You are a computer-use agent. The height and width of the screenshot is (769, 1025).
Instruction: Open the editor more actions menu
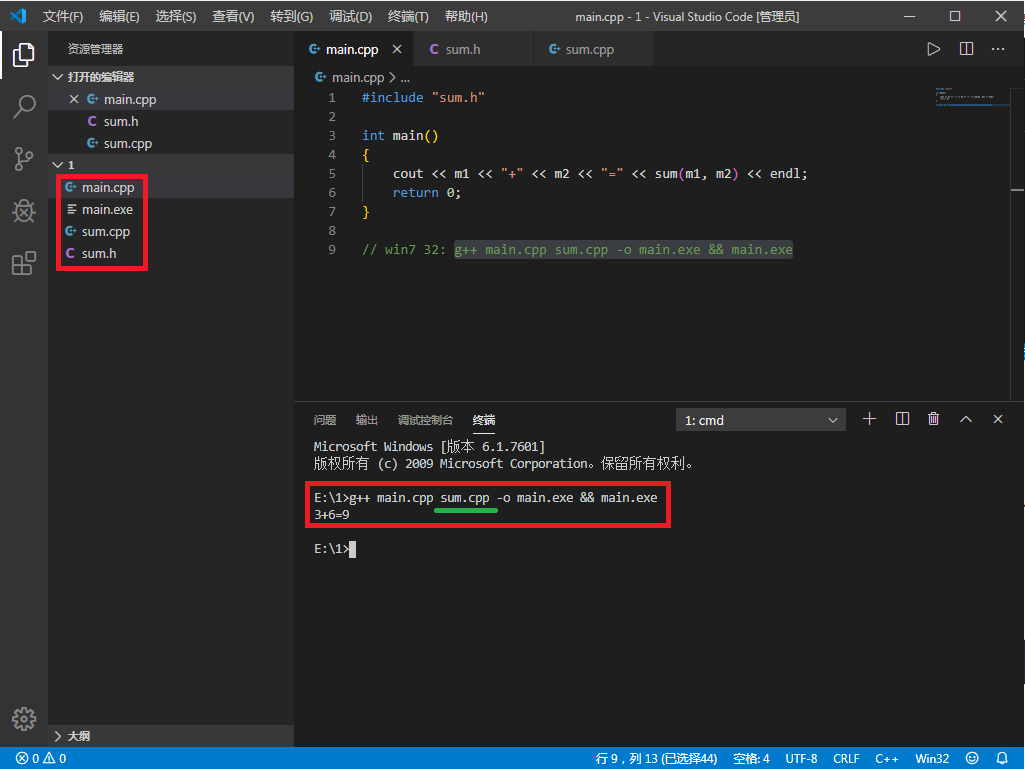point(997,48)
